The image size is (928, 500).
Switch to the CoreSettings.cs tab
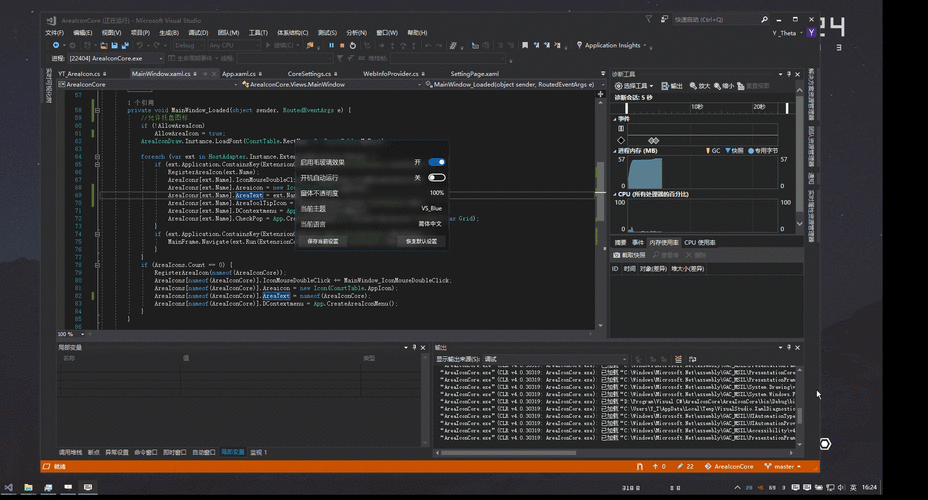click(x=312, y=74)
